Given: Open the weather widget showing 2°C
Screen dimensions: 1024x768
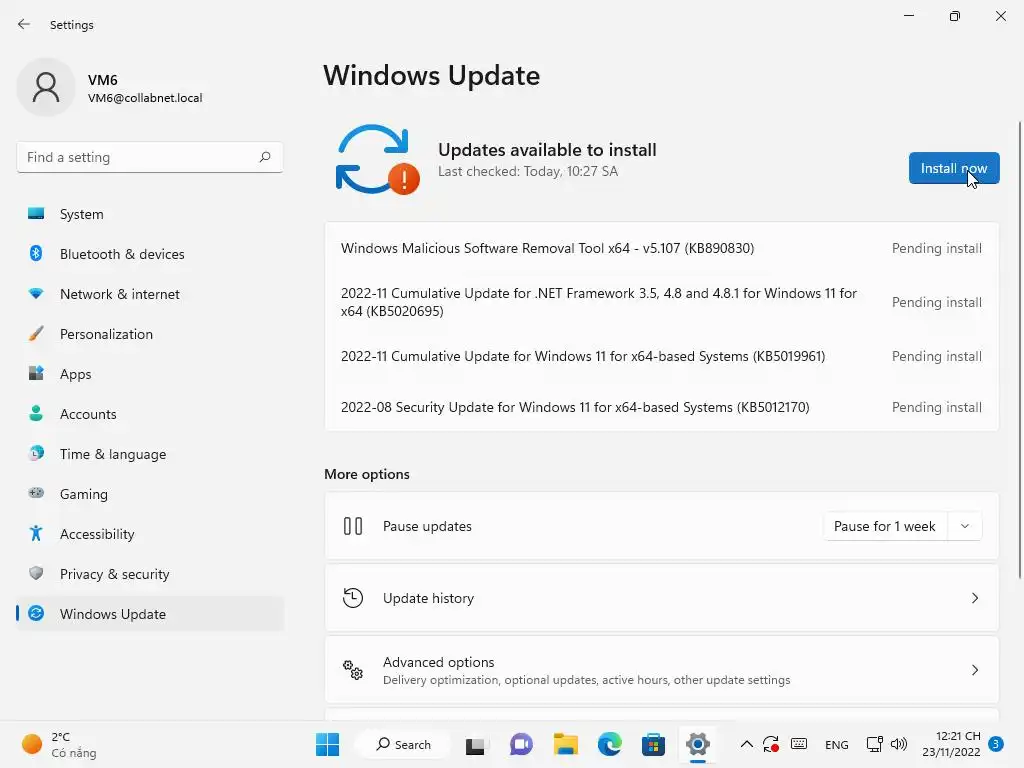Looking at the screenshot, I should (x=59, y=744).
